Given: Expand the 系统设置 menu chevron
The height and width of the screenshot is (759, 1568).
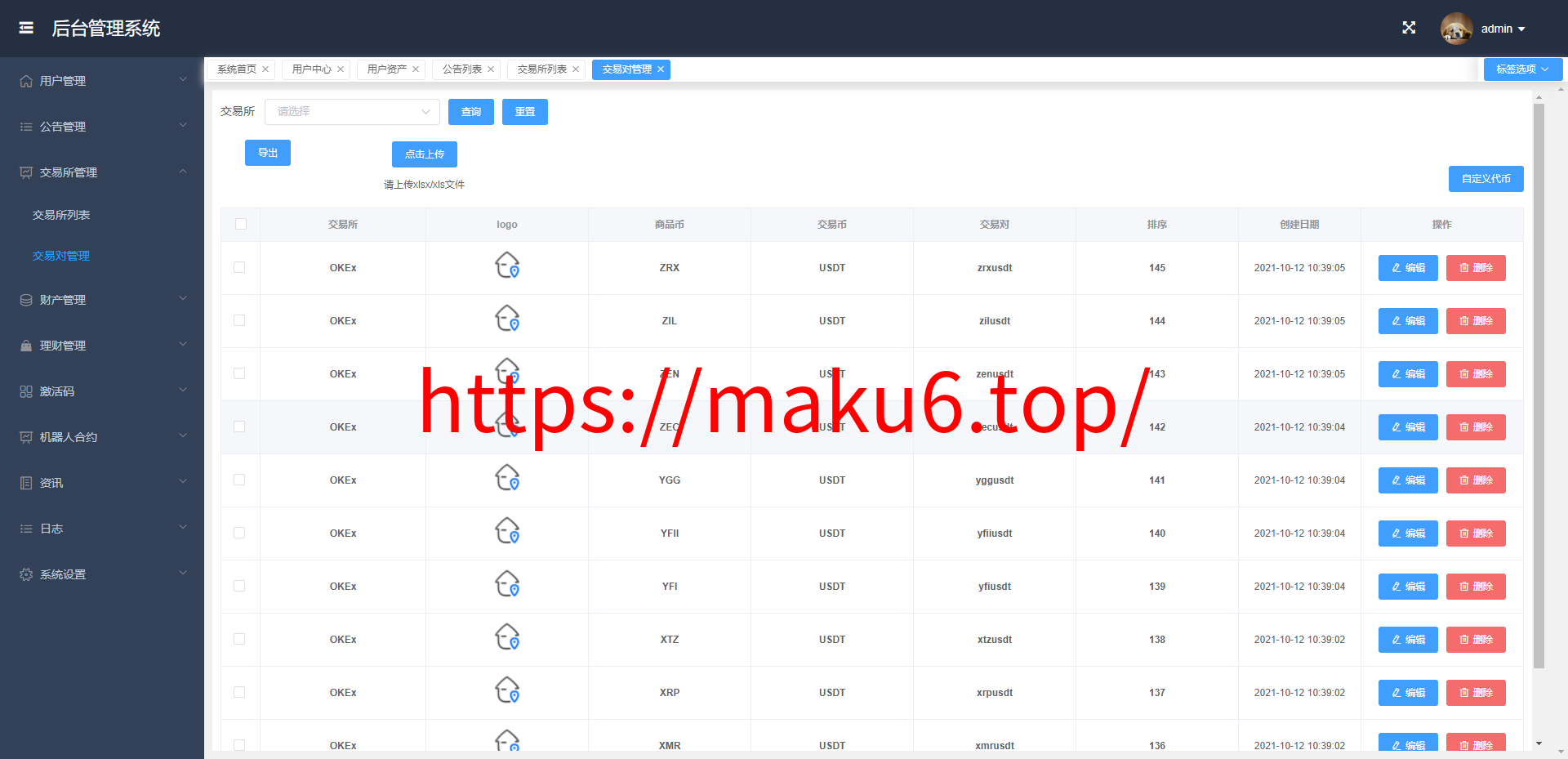Looking at the screenshot, I should [x=183, y=573].
